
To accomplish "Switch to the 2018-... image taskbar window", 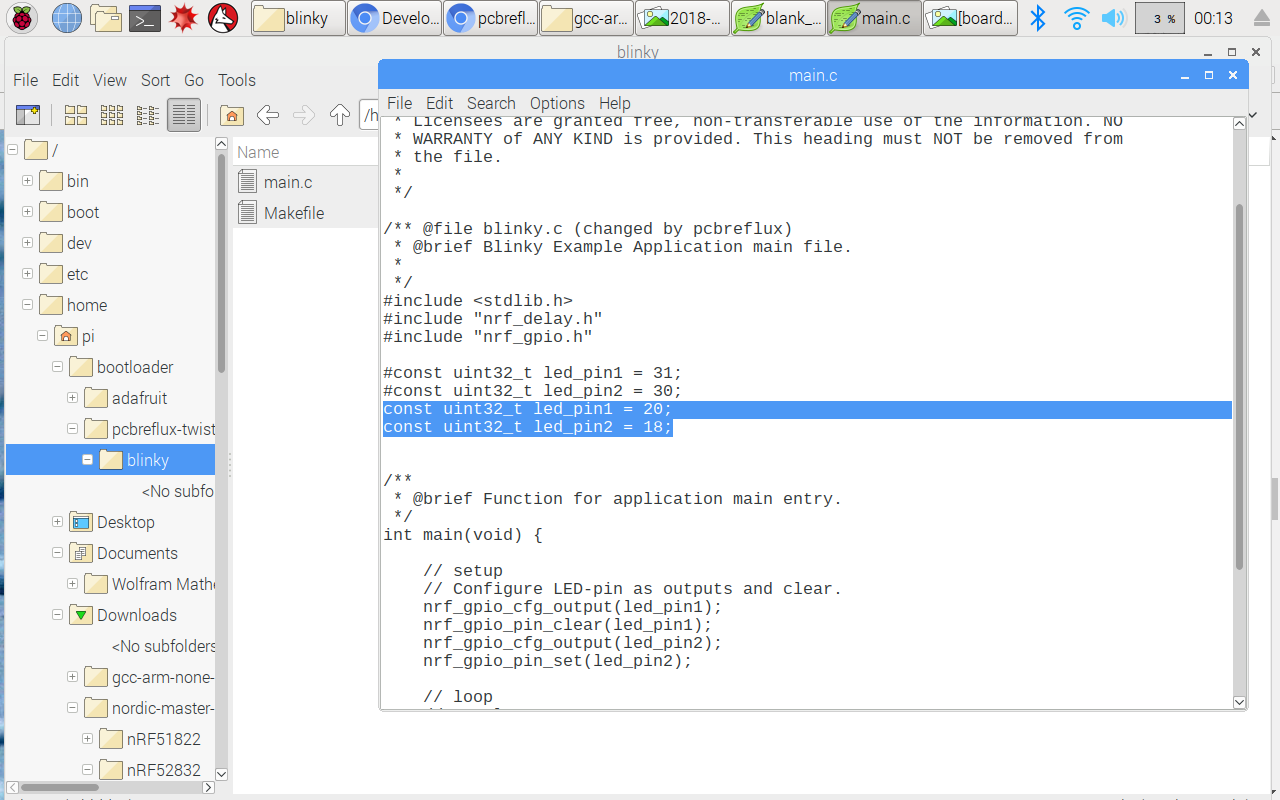I will click(x=682, y=18).
